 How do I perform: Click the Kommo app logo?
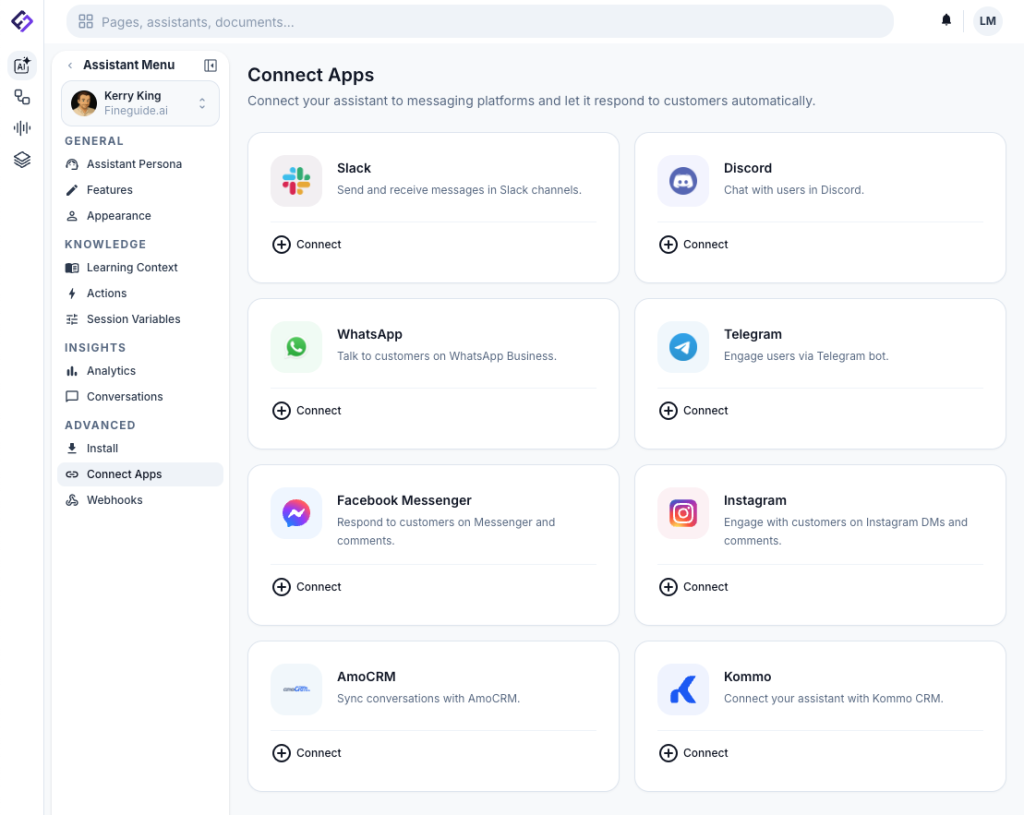(x=683, y=690)
